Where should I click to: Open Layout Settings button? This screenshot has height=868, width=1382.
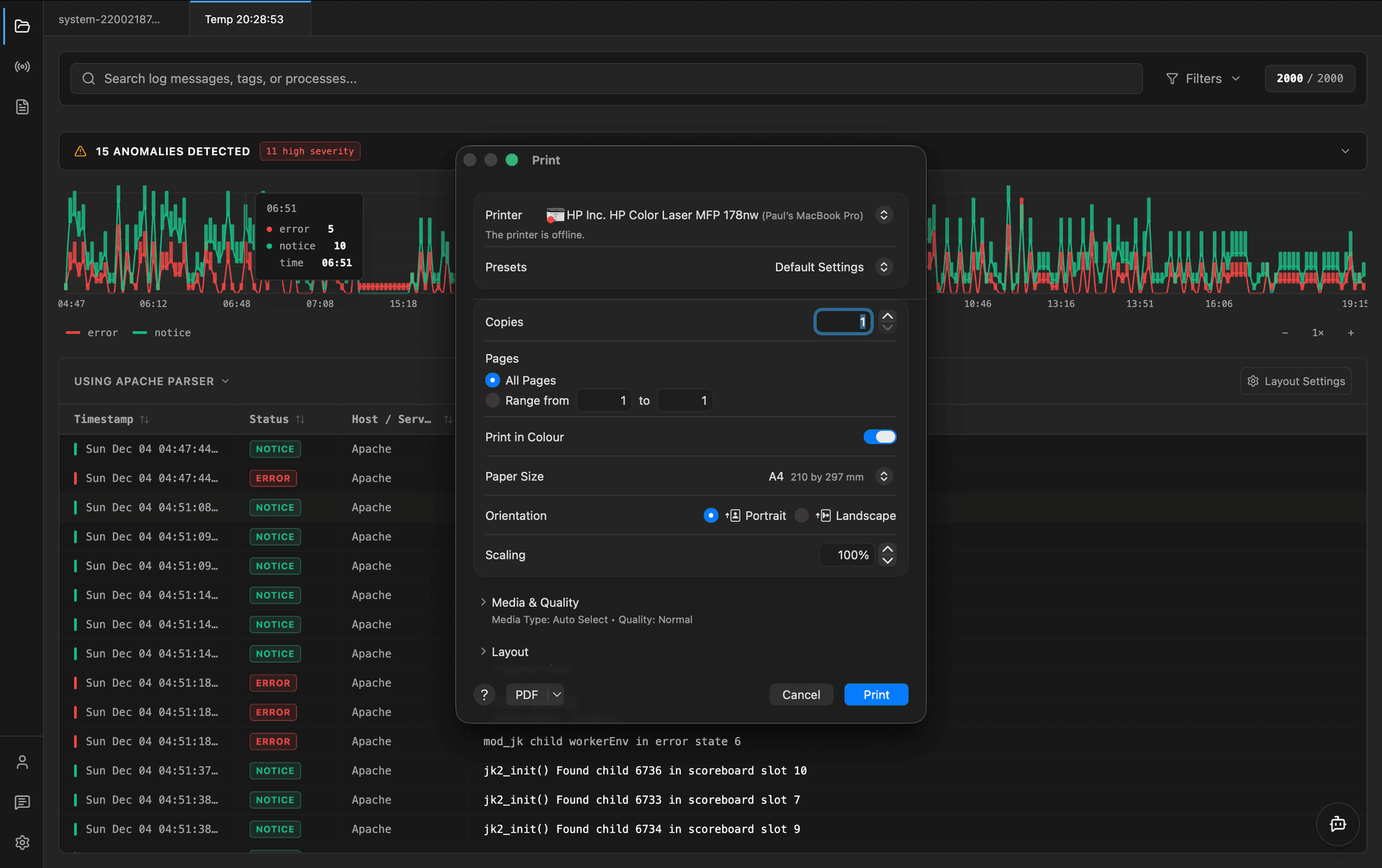click(x=1296, y=381)
